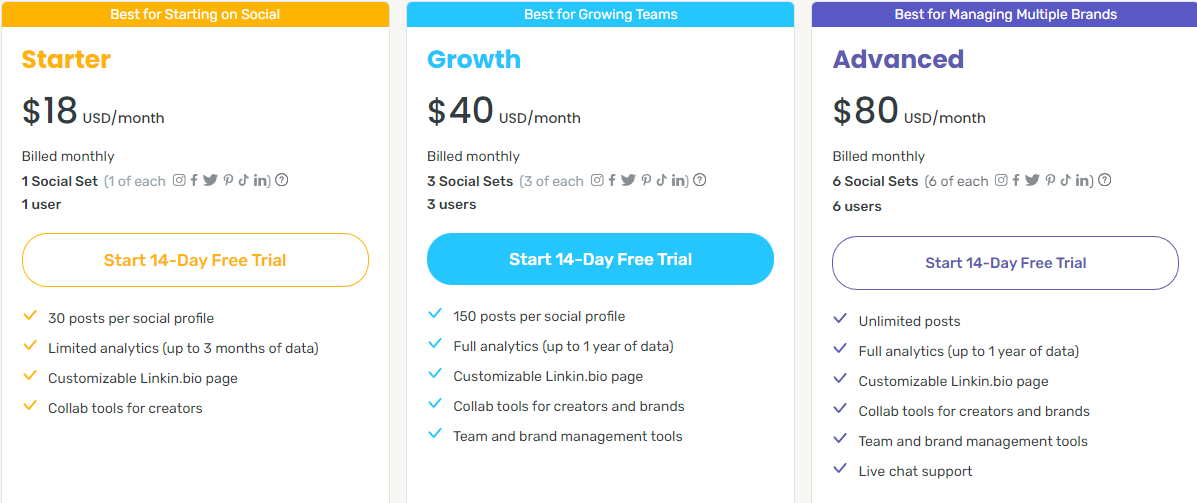Click the Instagram icon in Advanced plan

pyautogui.click(x=1003, y=181)
